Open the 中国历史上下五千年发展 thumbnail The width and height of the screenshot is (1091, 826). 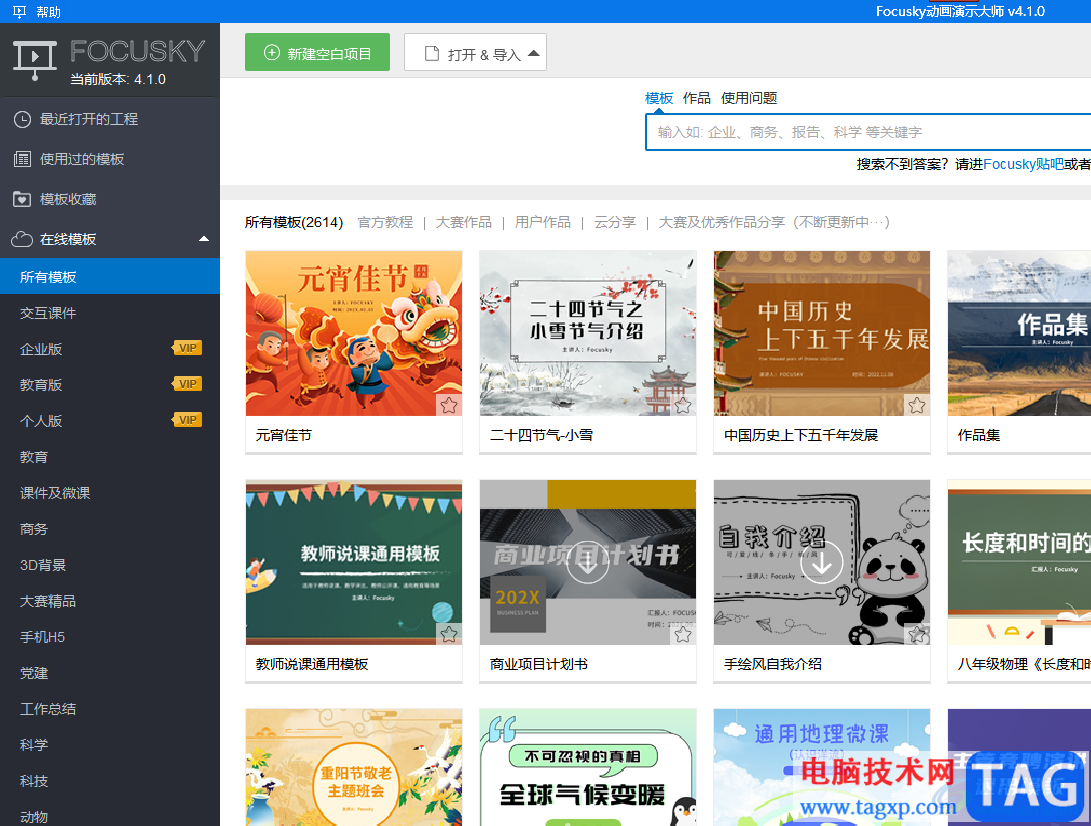click(x=822, y=333)
